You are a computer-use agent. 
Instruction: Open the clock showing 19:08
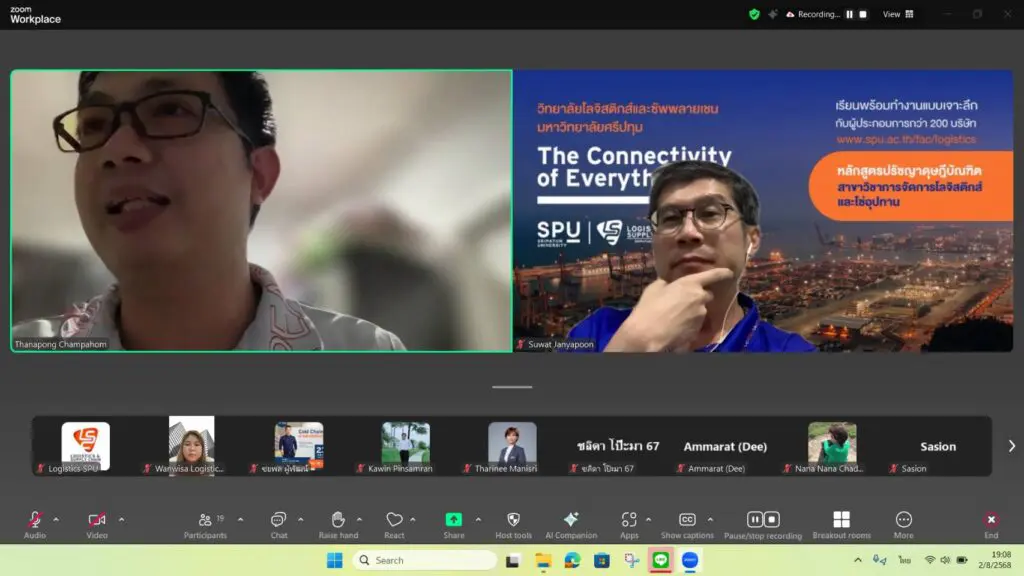995,560
